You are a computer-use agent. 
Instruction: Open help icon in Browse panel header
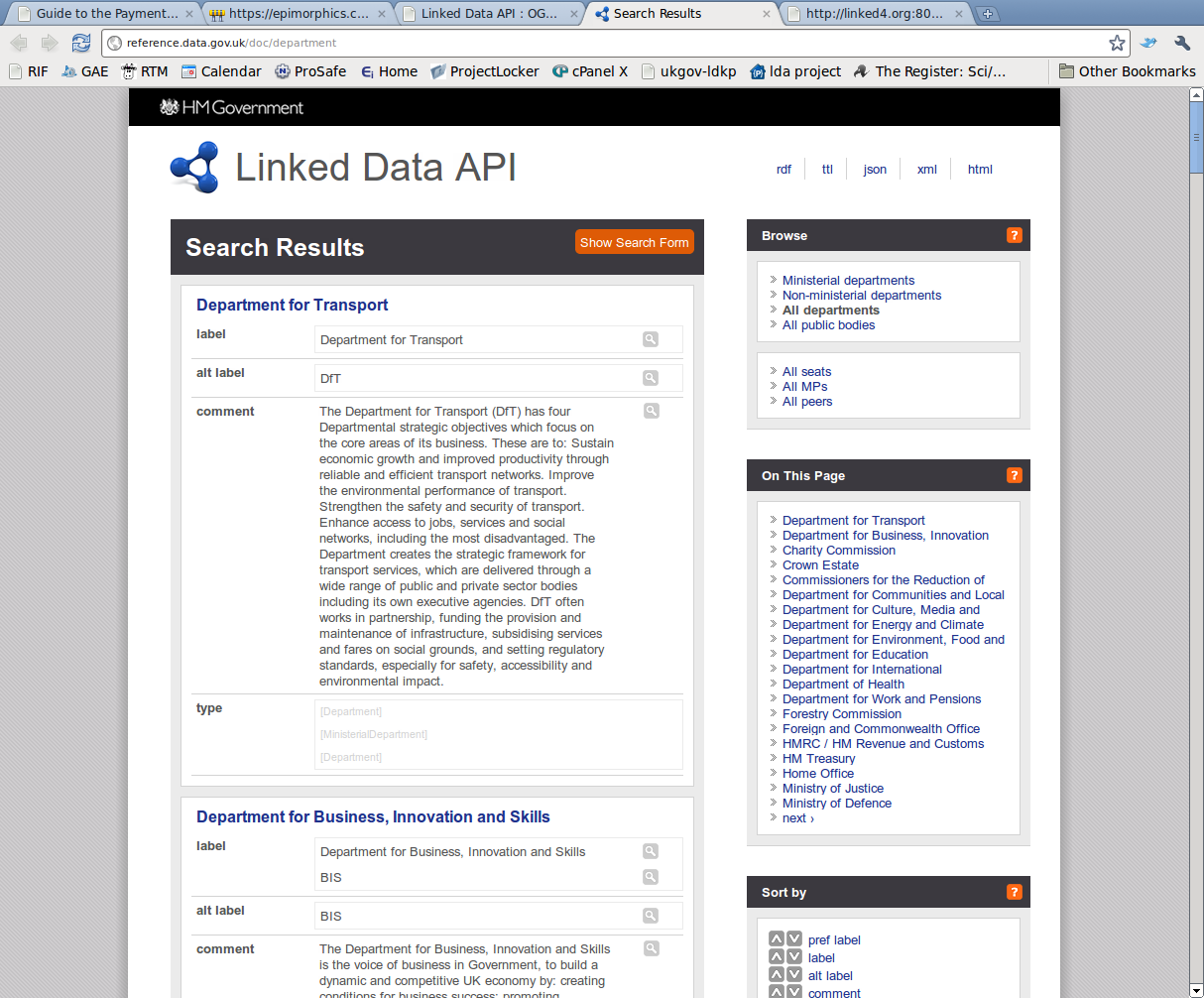[x=1014, y=235]
